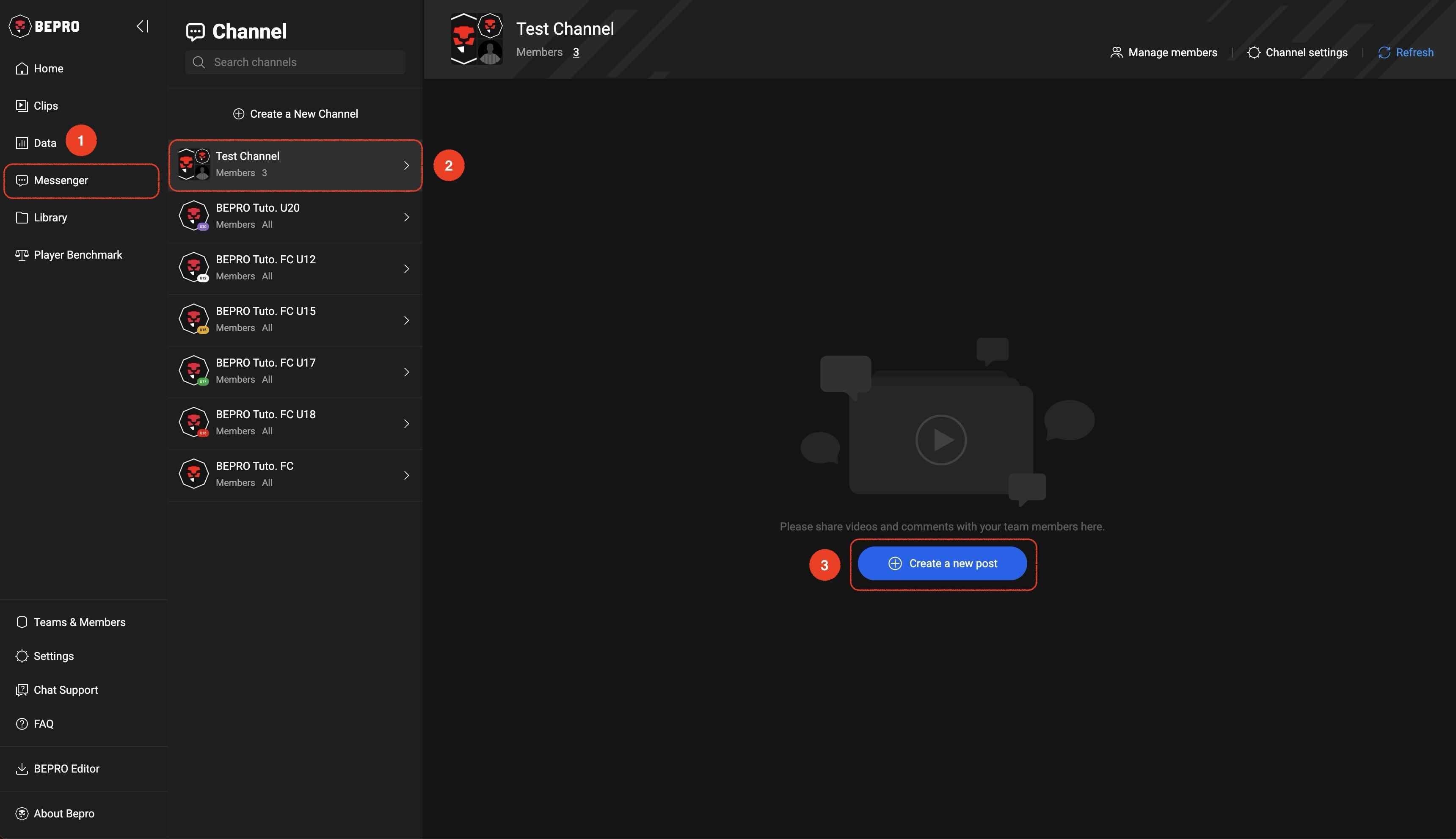The image size is (1456, 839).
Task: Expand BEPRO Tuto. FC U18 channel chevron
Action: 406,424
